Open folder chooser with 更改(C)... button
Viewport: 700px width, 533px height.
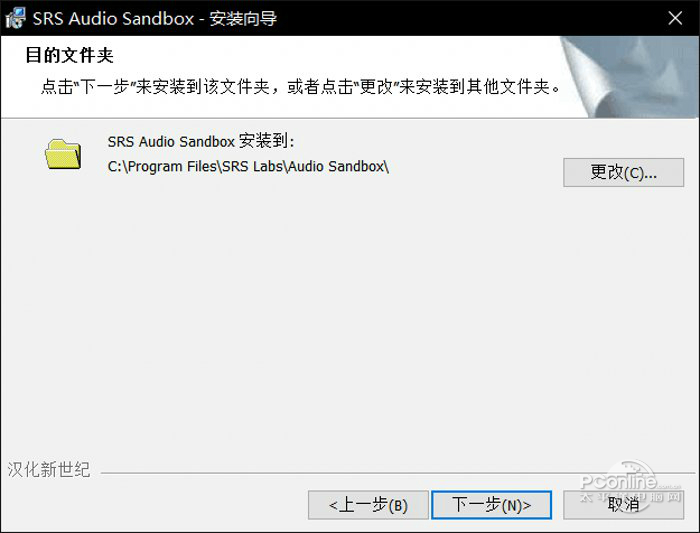(x=623, y=172)
